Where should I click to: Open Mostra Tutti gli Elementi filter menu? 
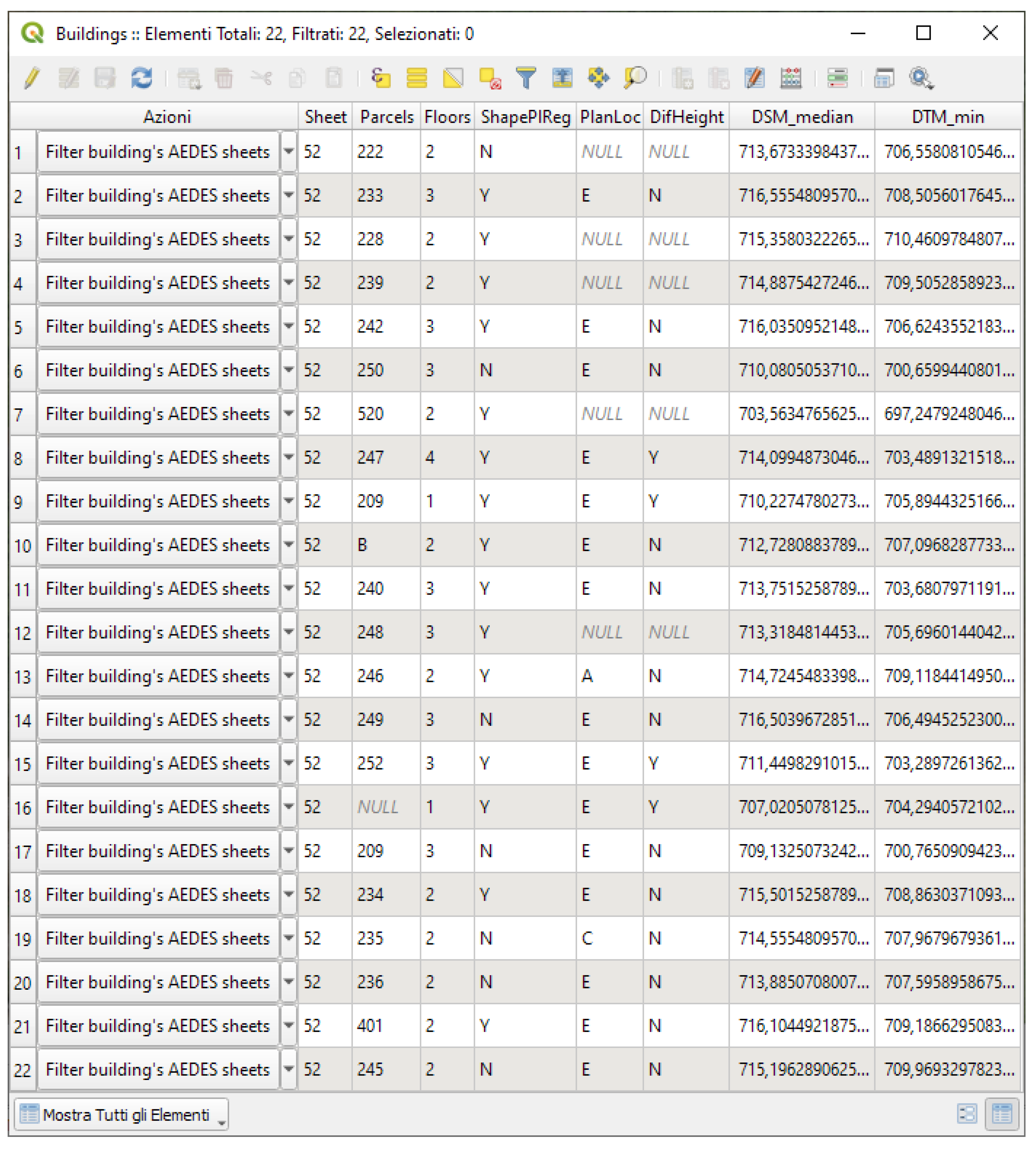click(x=121, y=1114)
